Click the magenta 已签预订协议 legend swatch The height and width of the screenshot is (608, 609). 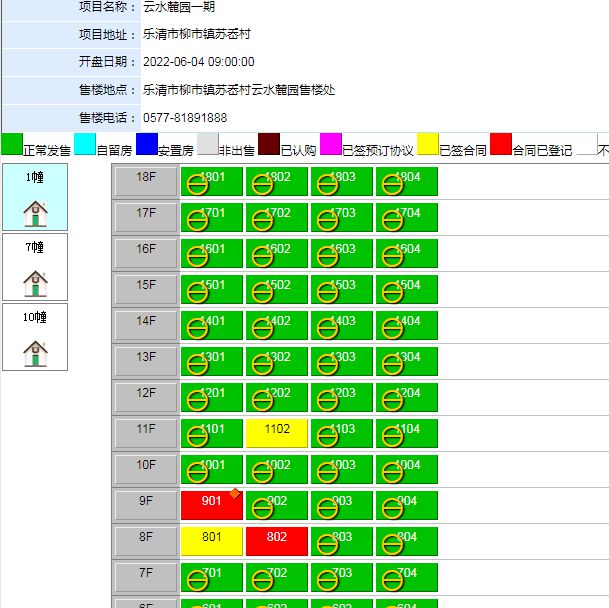pyautogui.click(x=330, y=145)
